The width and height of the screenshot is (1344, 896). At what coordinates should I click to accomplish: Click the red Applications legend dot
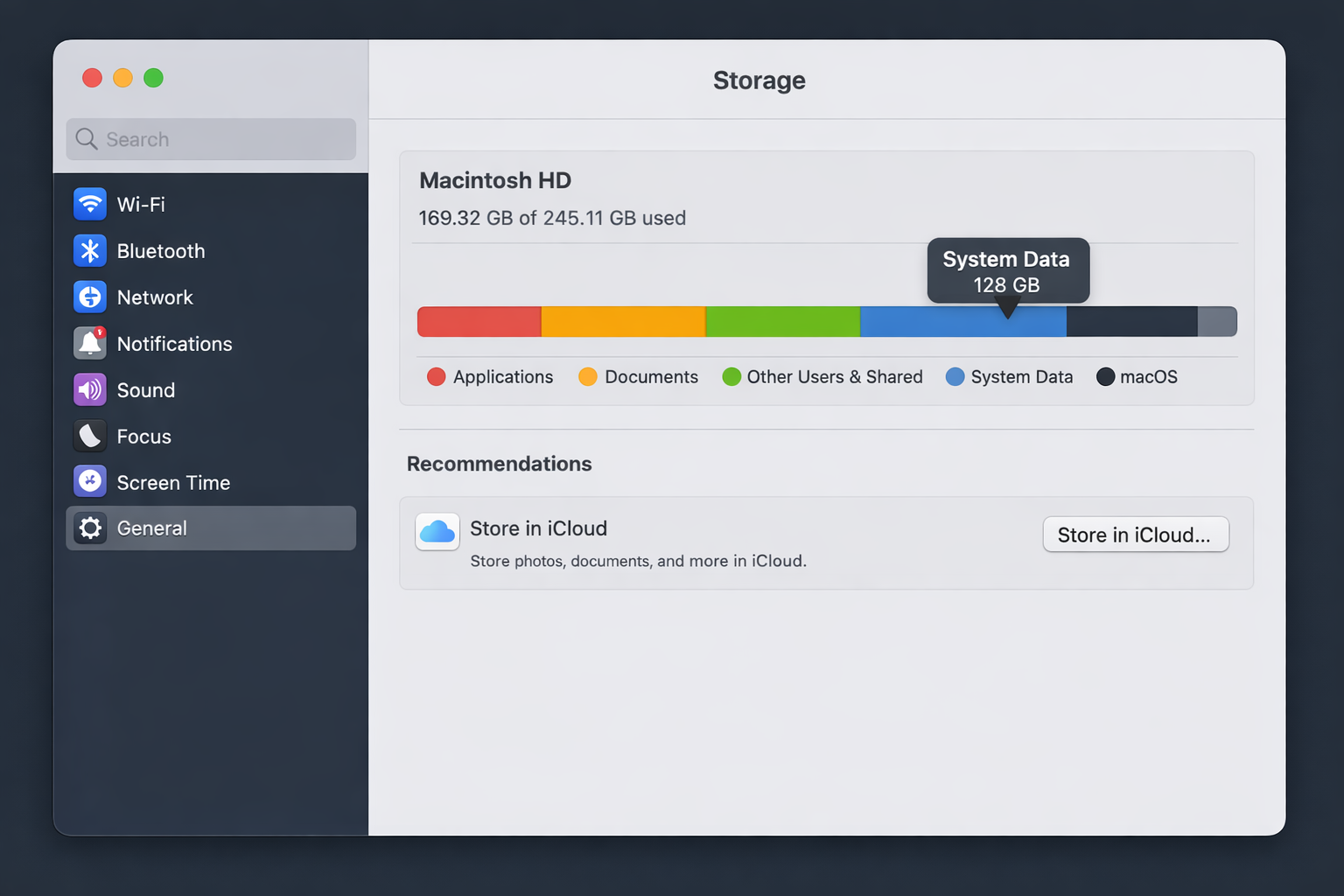tap(436, 377)
